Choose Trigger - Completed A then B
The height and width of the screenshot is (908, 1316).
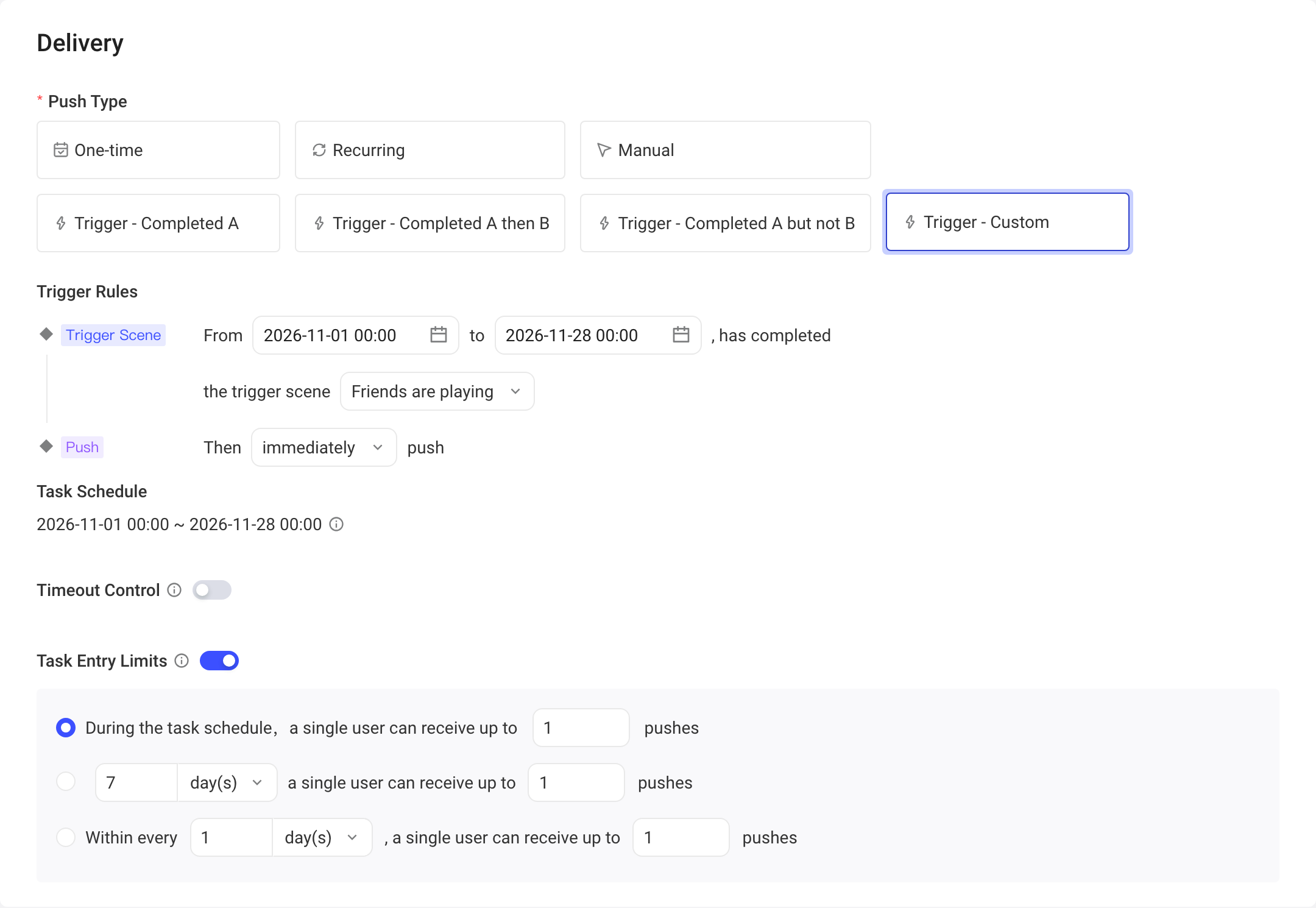[x=430, y=223]
